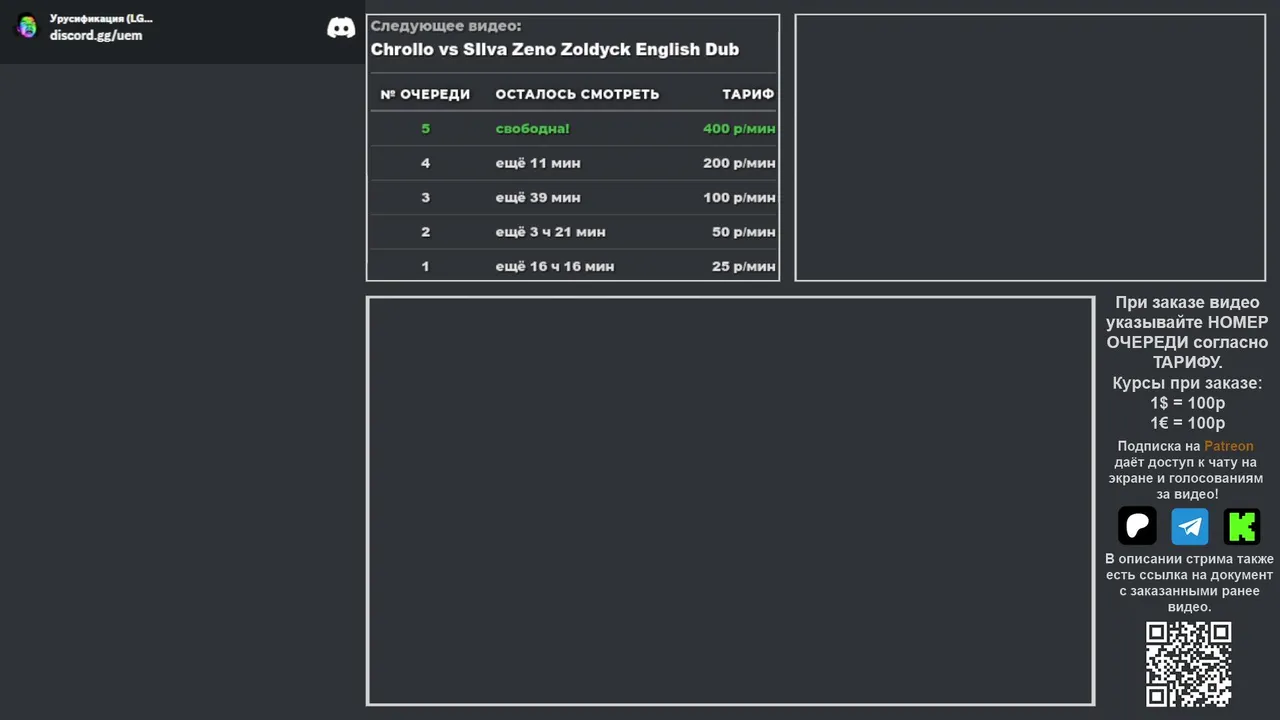1280x720 pixels.
Task: Click the ТАРИФ column header
Action: (748, 94)
